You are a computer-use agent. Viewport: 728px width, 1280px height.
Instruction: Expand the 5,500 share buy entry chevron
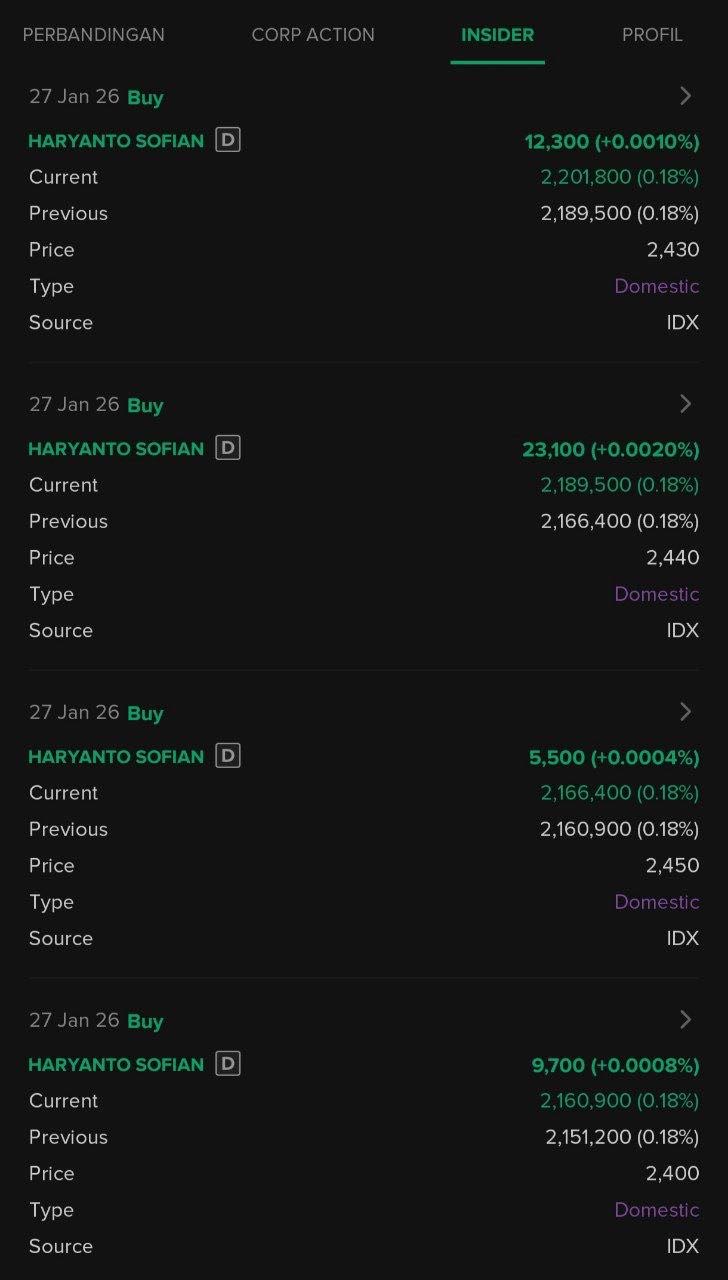pos(686,712)
